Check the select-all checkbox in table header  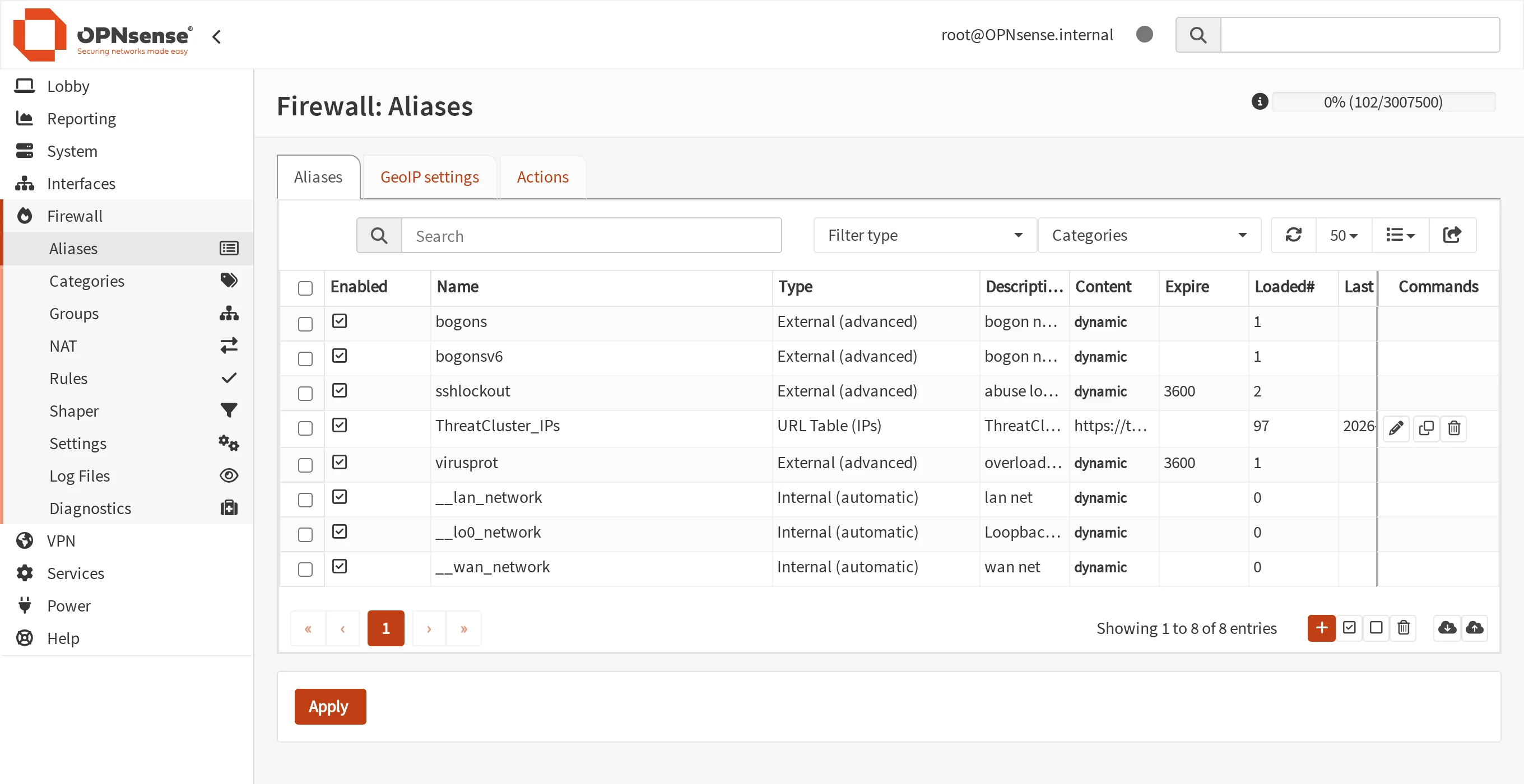point(305,288)
